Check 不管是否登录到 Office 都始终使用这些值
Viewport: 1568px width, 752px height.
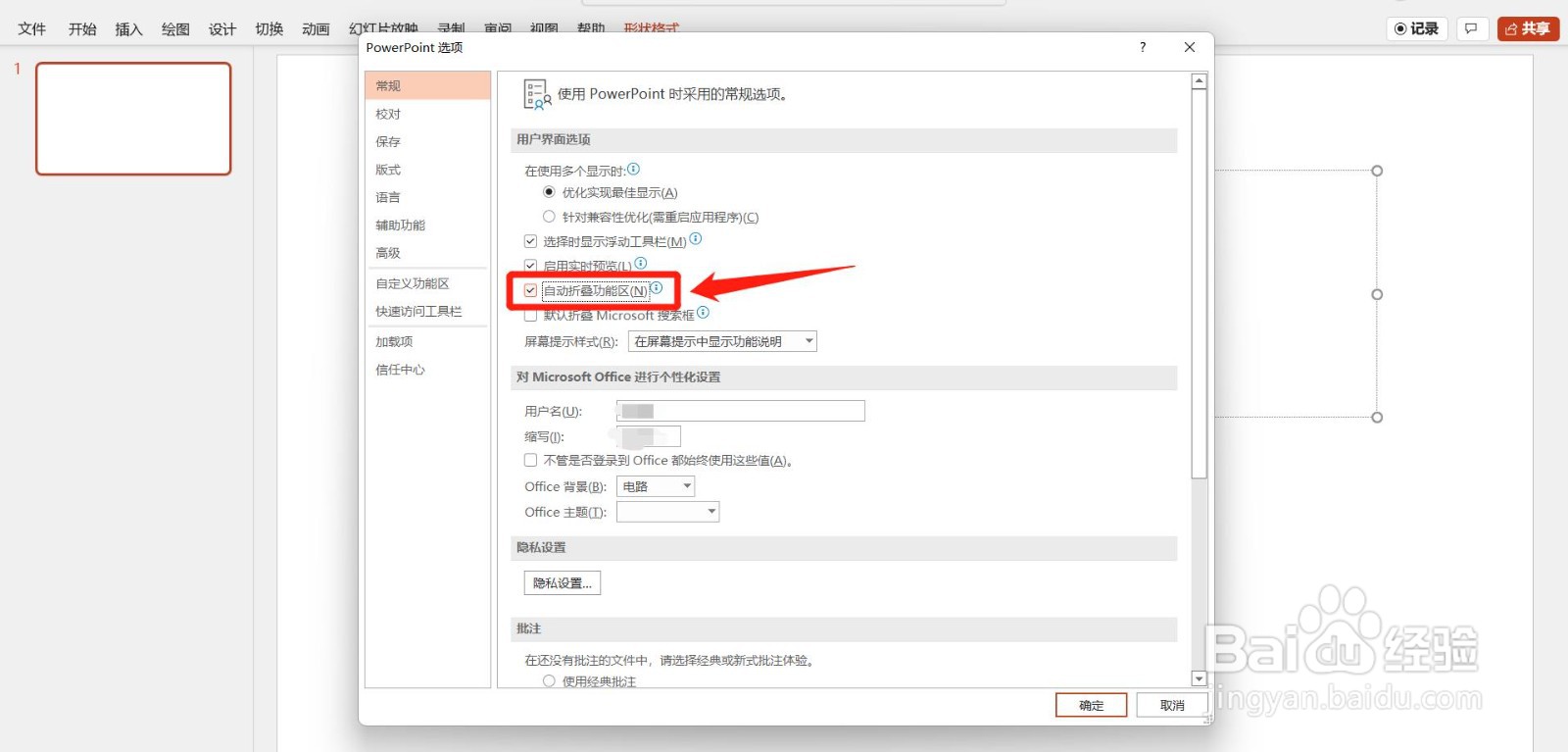pos(530,460)
